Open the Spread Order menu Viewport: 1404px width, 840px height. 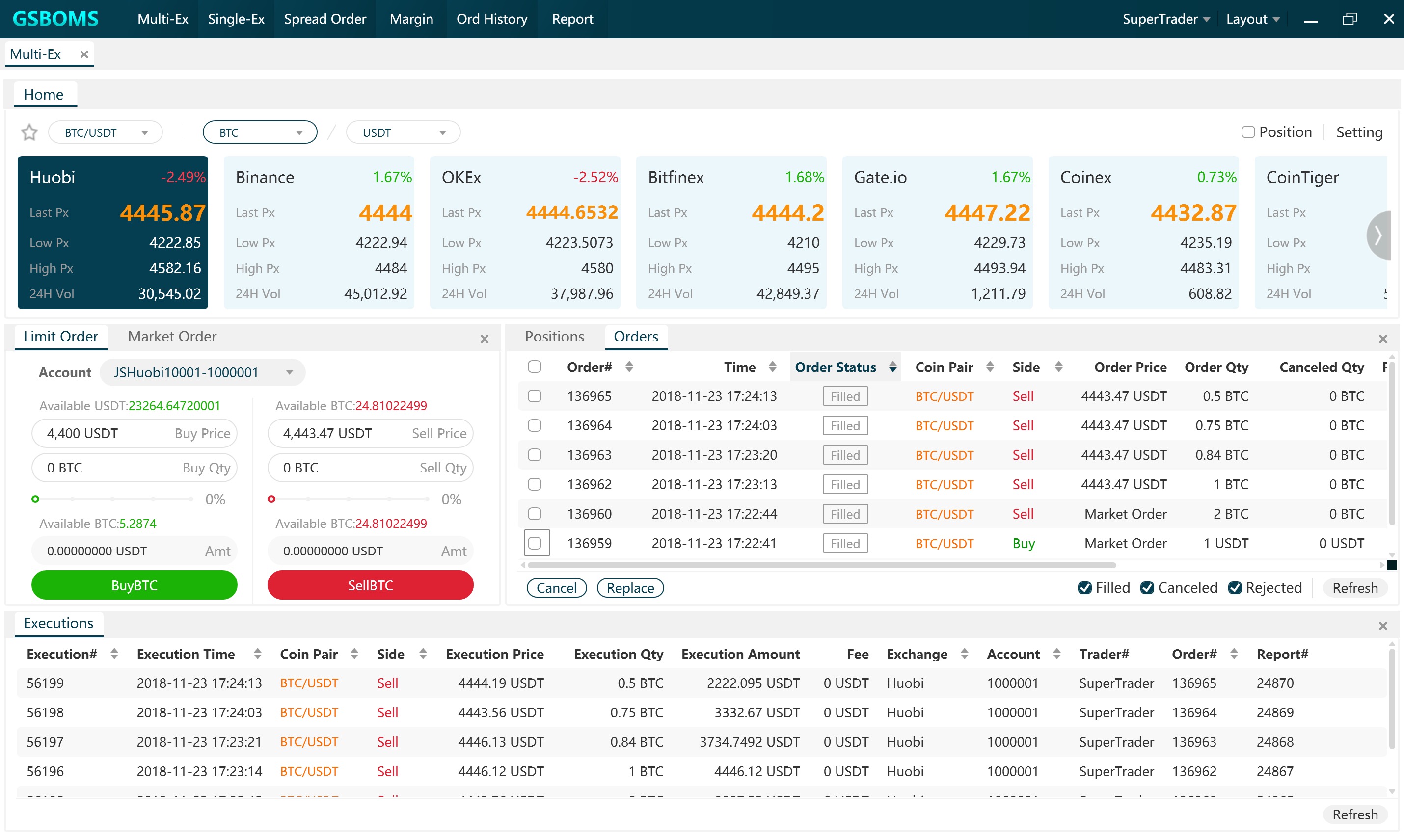point(324,19)
